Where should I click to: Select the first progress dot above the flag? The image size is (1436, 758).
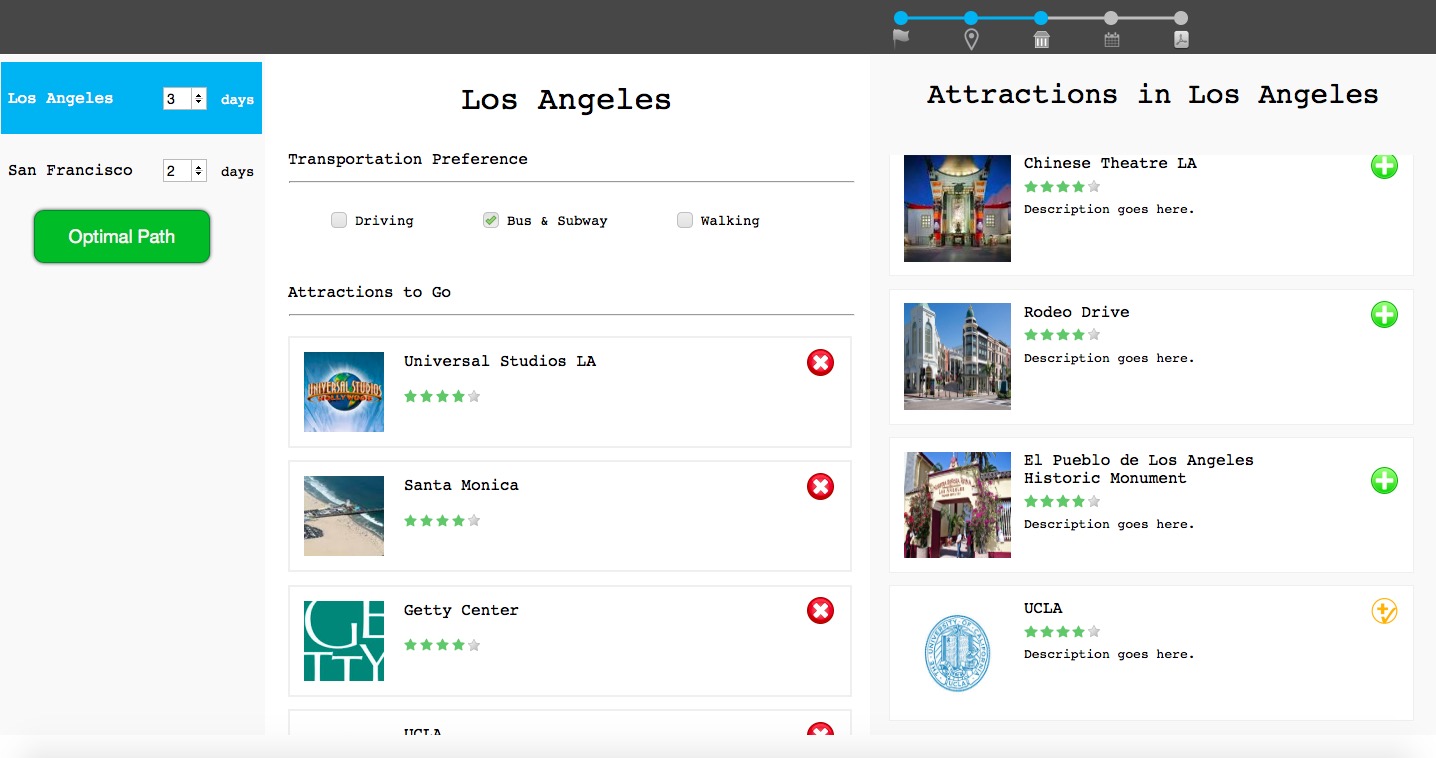901,18
